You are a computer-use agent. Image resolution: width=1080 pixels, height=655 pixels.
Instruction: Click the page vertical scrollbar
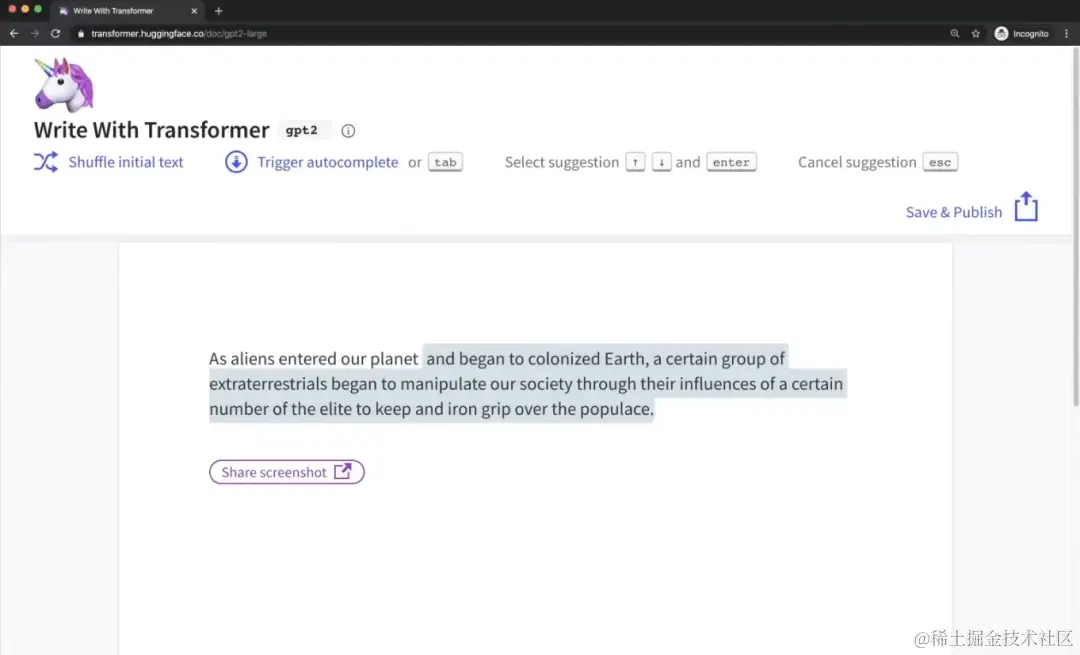pos(1076,227)
